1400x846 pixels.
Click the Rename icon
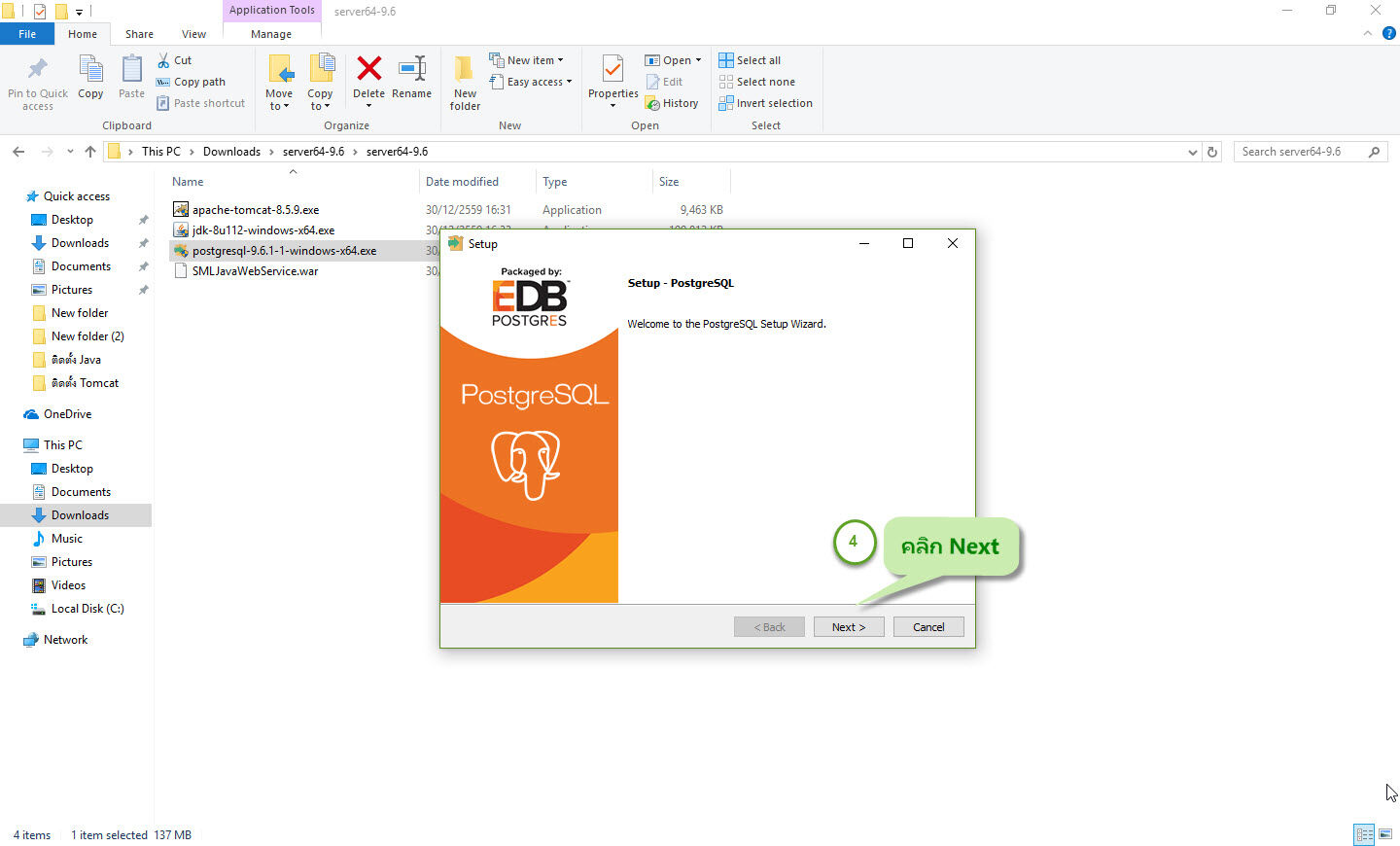(412, 68)
